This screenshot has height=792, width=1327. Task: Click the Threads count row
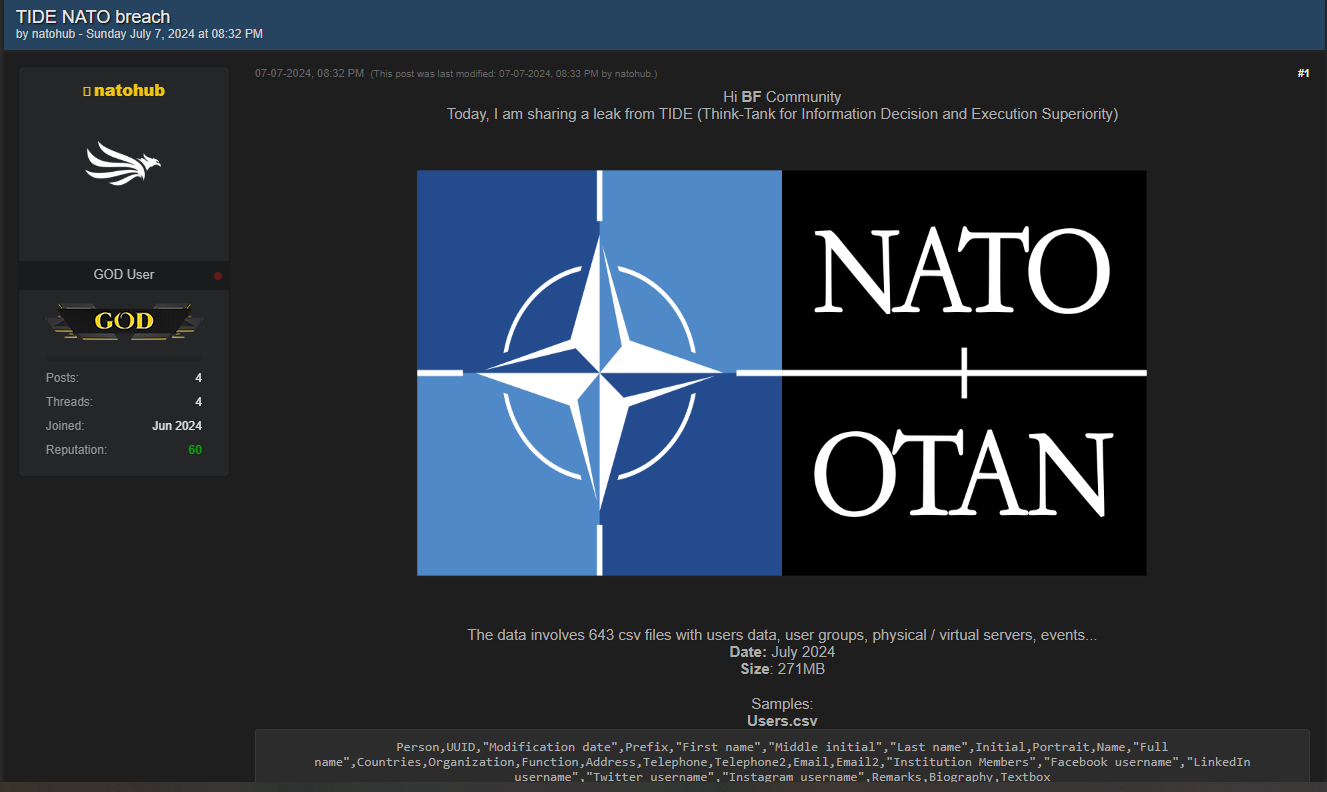(124, 402)
